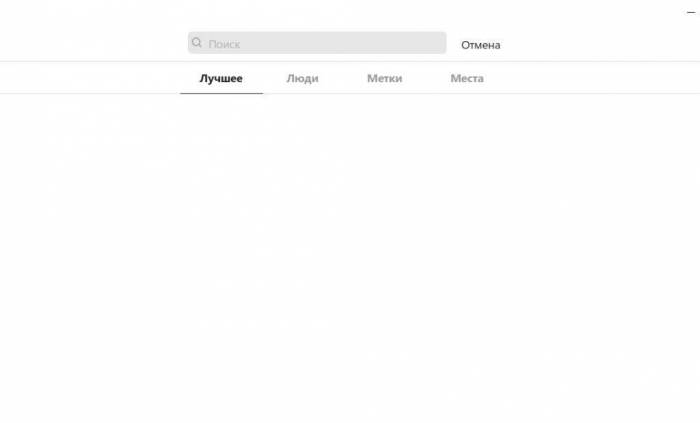Select the Метки tab
This screenshot has height=423, width=700.
(384, 79)
